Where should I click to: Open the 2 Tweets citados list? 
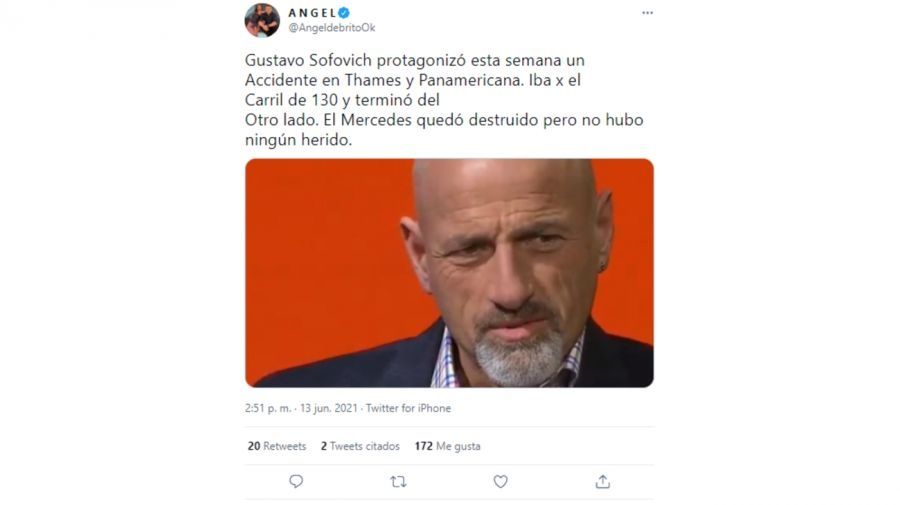[x=360, y=446]
